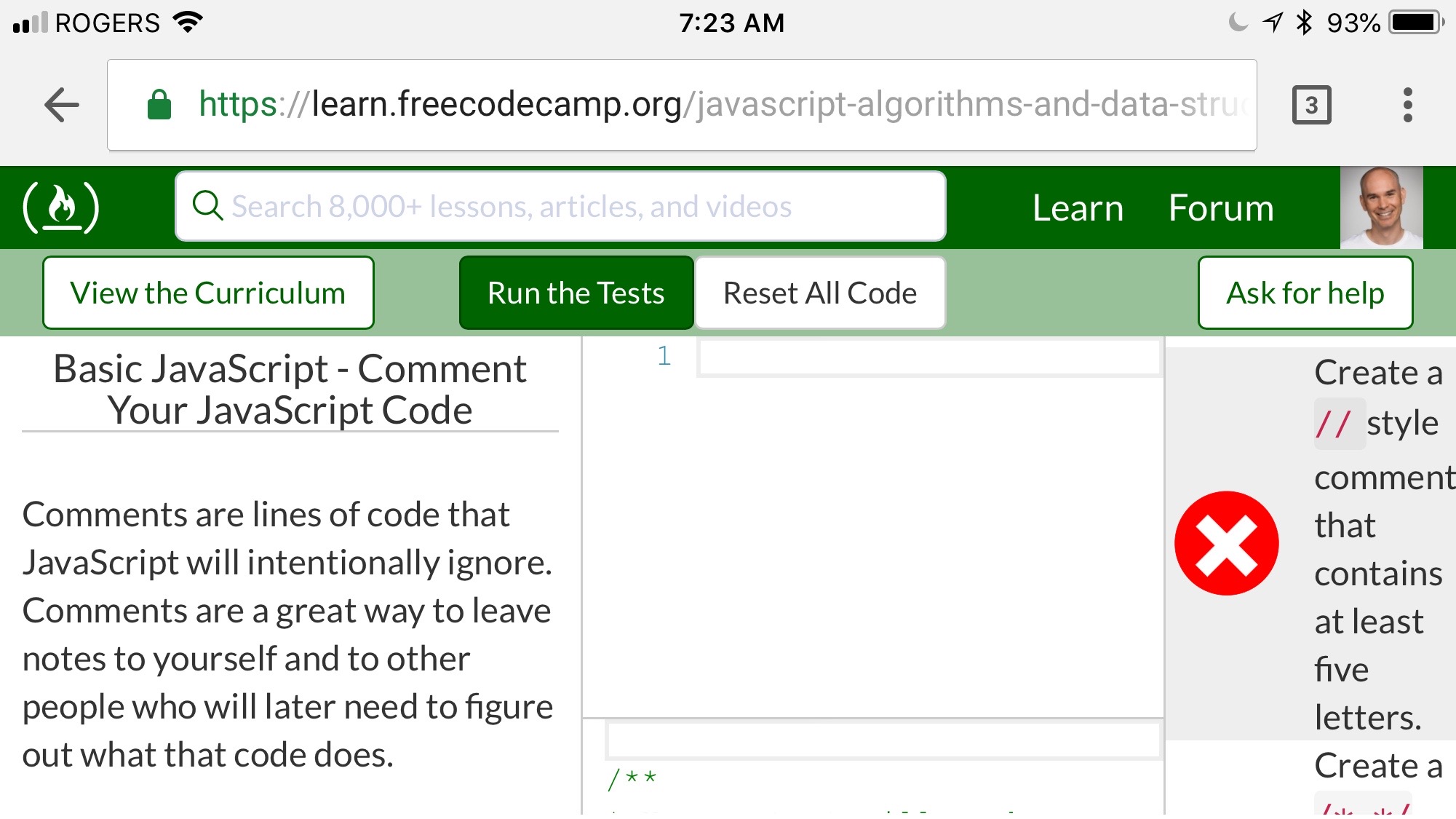Click the URL address bar
The width and height of the screenshot is (1456, 819).
[655, 103]
